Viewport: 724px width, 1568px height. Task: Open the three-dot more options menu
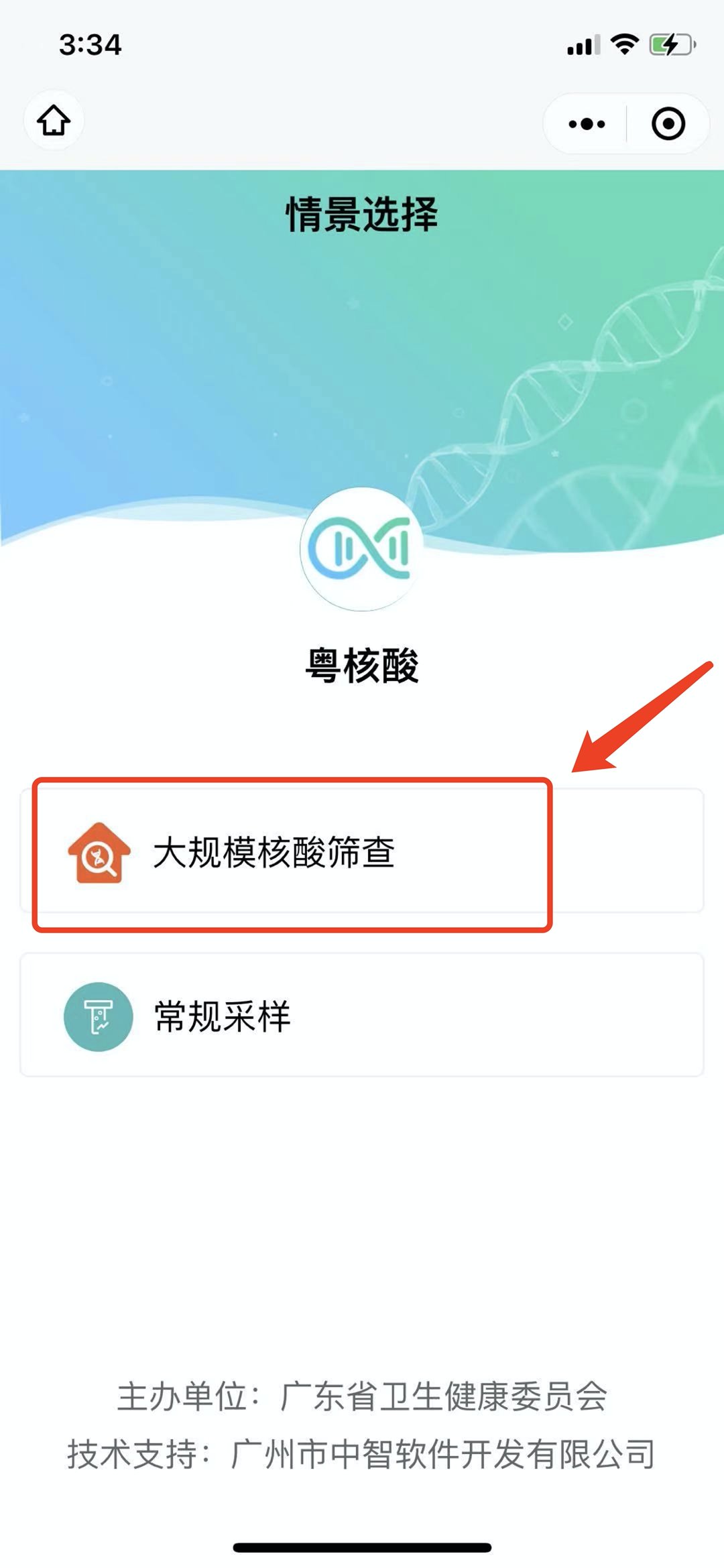point(587,124)
